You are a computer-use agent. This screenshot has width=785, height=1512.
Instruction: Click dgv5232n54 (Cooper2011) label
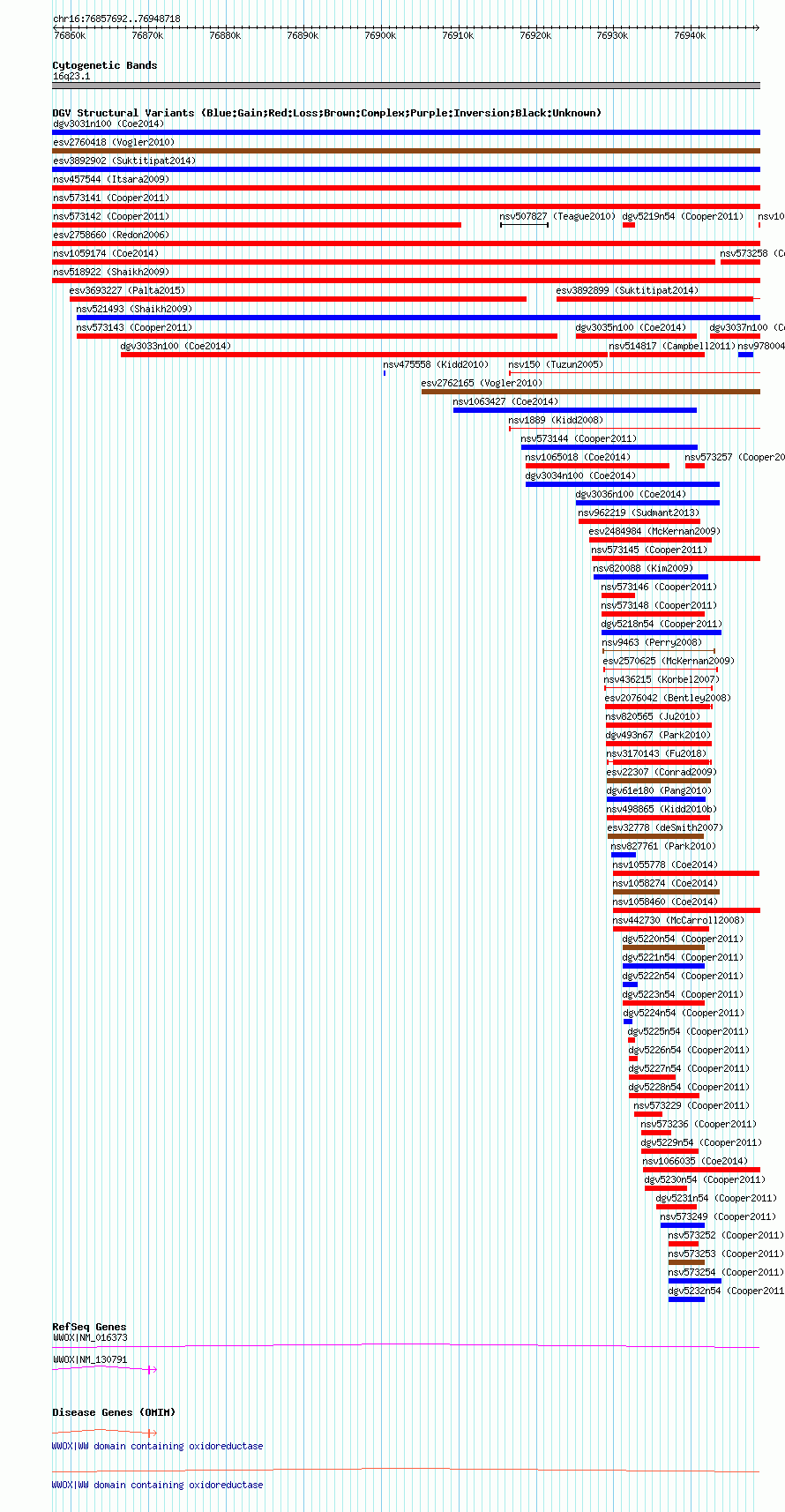[726, 1291]
